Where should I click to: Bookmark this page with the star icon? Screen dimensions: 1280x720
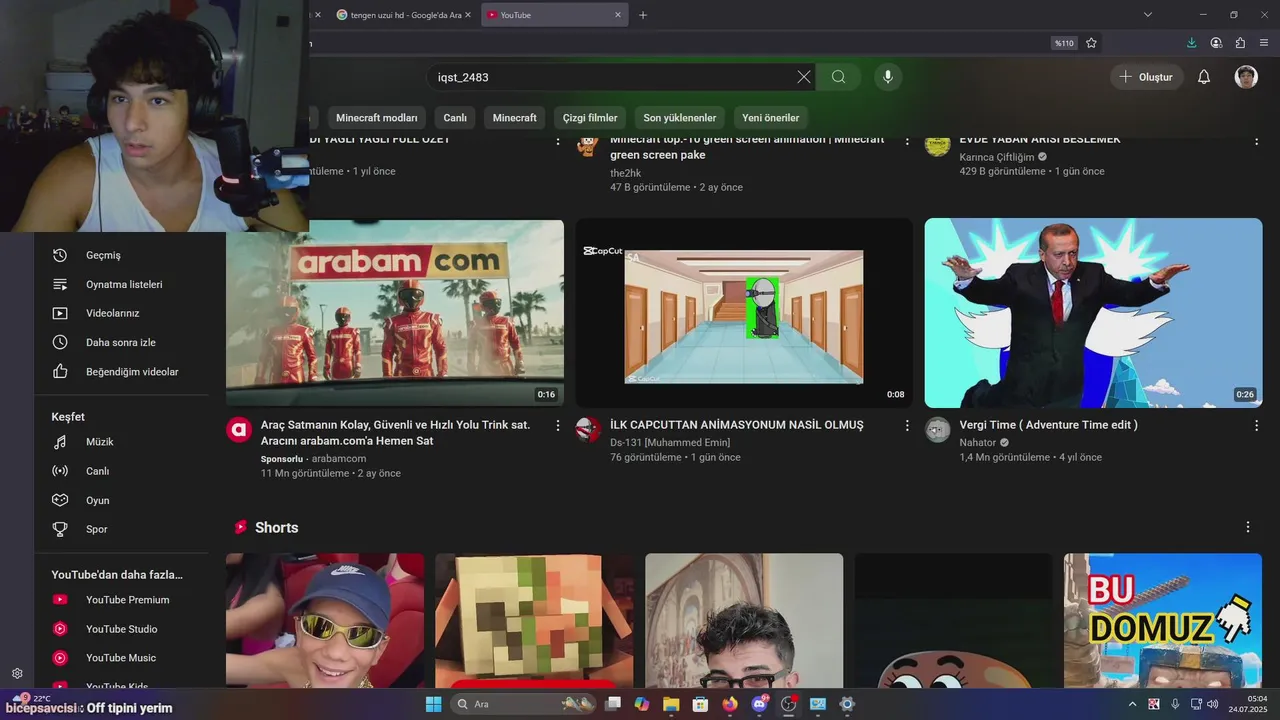coord(1091,43)
